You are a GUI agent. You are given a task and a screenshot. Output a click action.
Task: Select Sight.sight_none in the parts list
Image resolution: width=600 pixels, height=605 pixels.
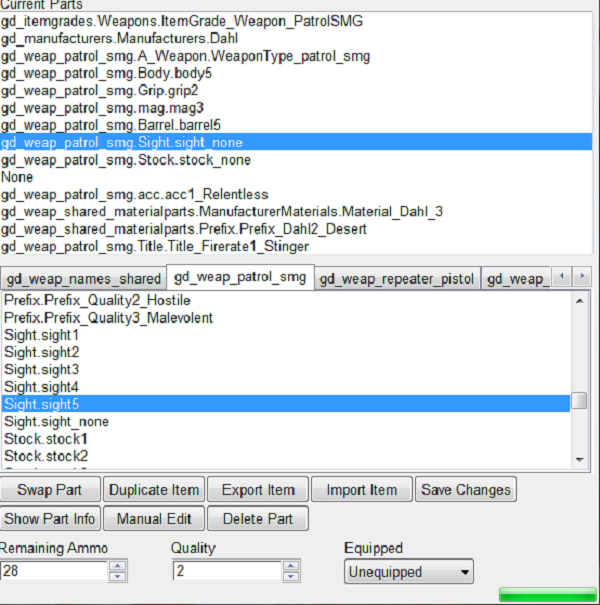point(57,421)
